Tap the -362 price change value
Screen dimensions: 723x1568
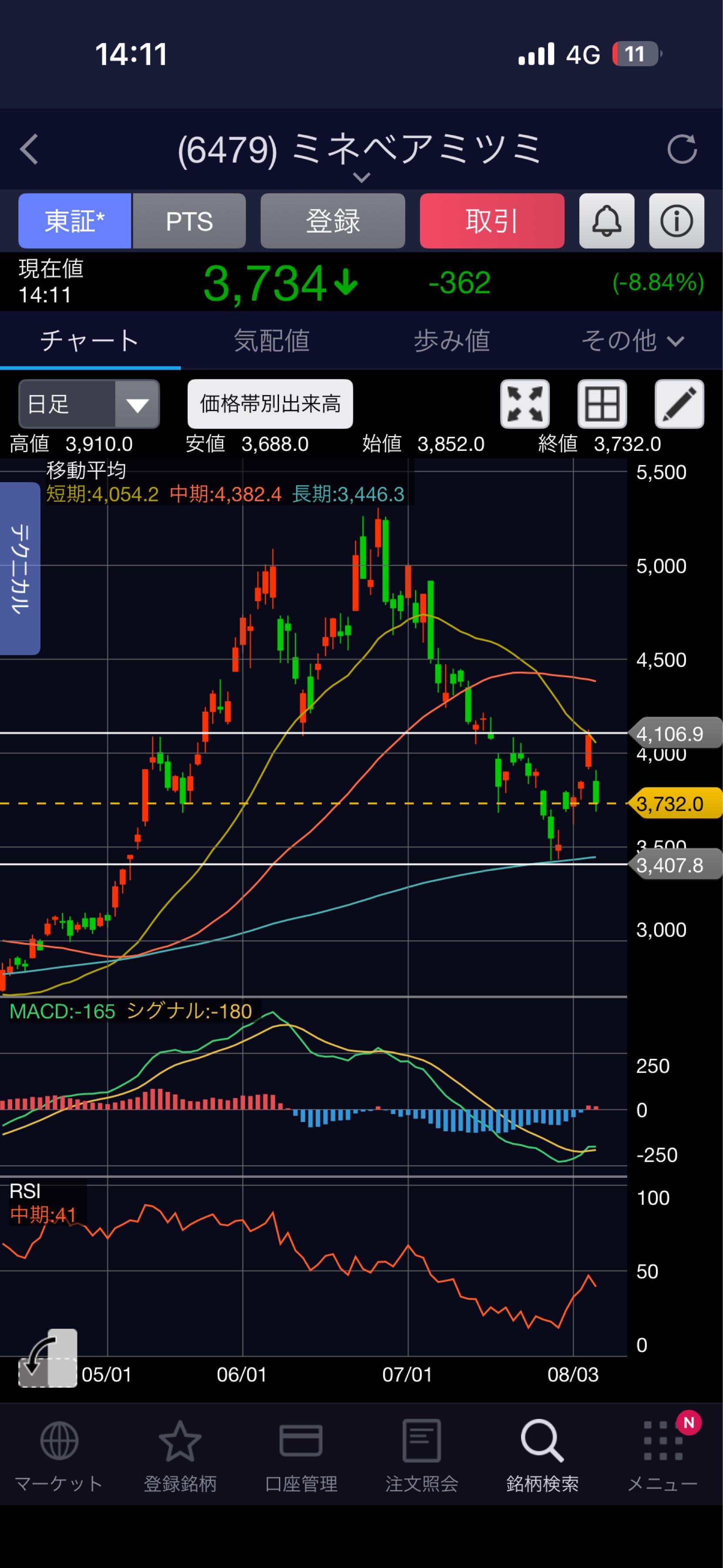(459, 283)
